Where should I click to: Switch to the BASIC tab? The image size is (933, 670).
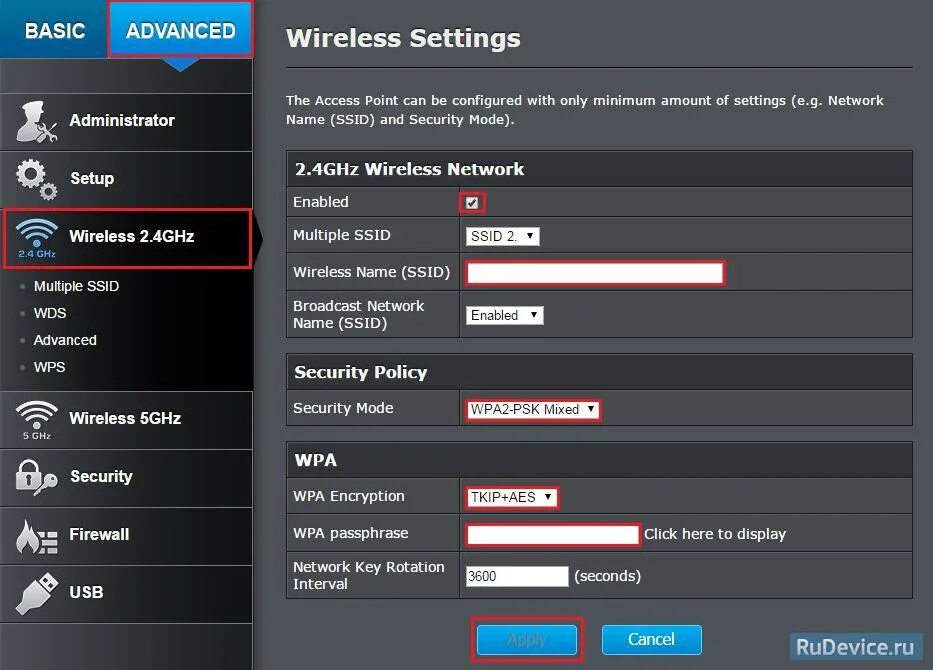pyautogui.click(x=54, y=30)
